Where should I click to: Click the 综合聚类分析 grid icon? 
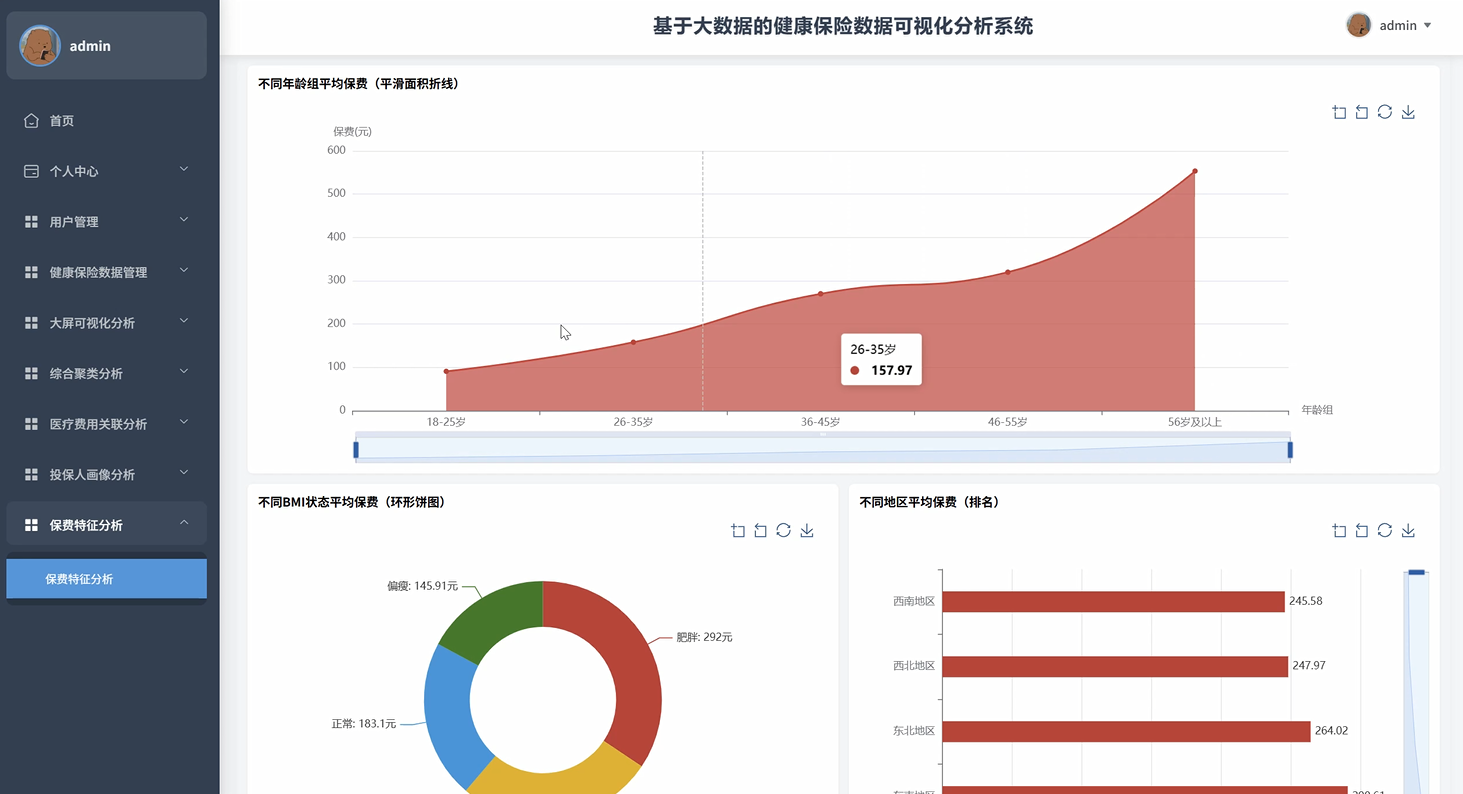31,373
